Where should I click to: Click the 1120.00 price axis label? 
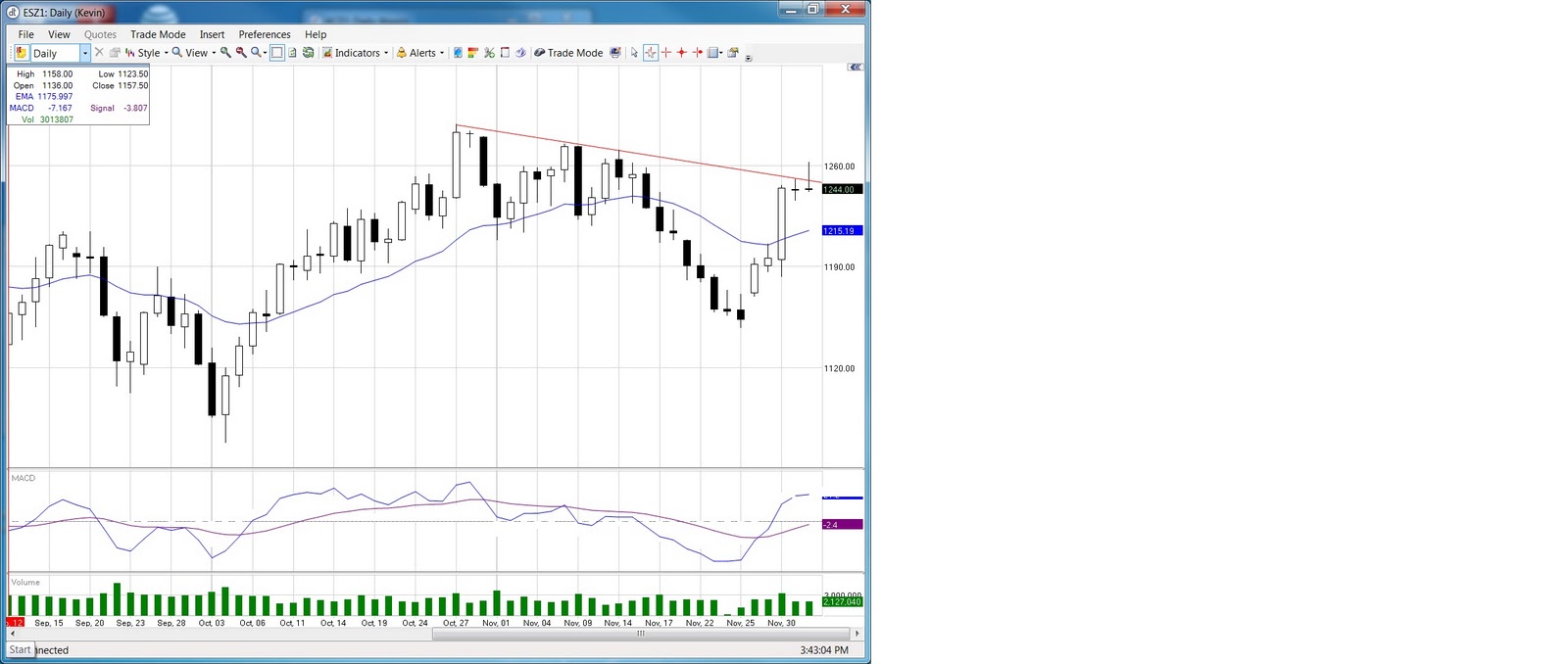(839, 368)
